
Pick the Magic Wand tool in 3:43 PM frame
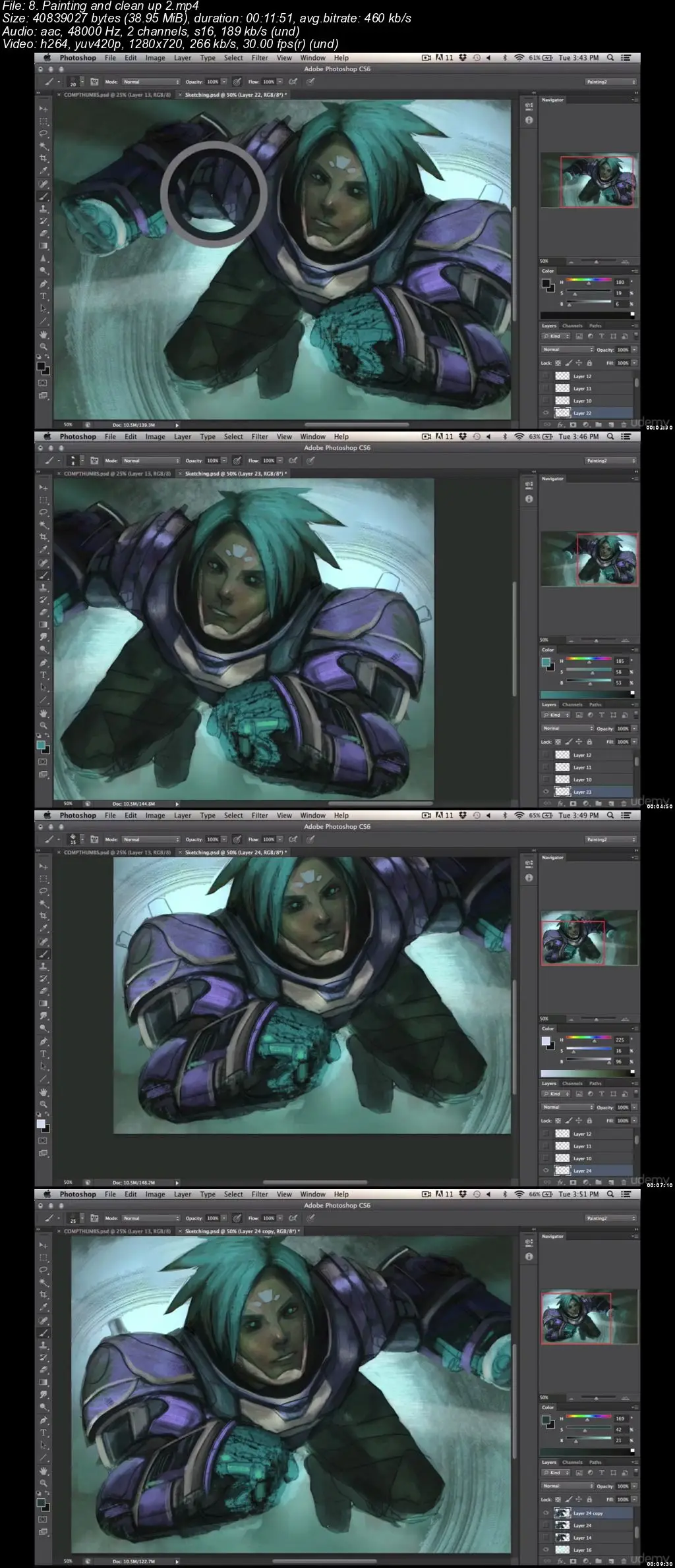coord(44,146)
